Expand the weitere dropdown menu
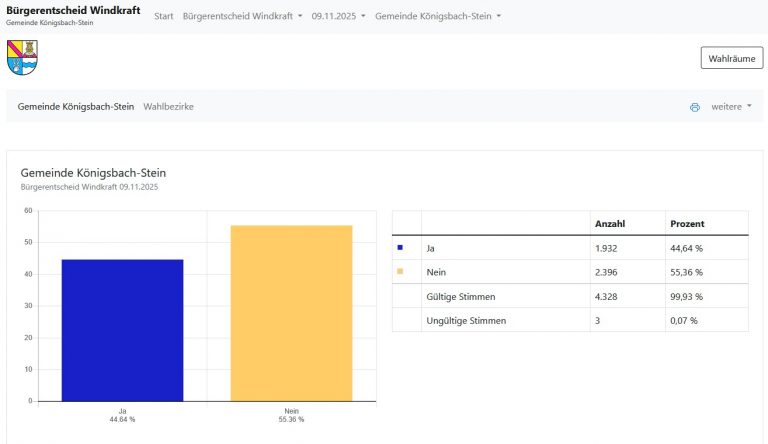This screenshot has width=768, height=444. click(x=731, y=106)
